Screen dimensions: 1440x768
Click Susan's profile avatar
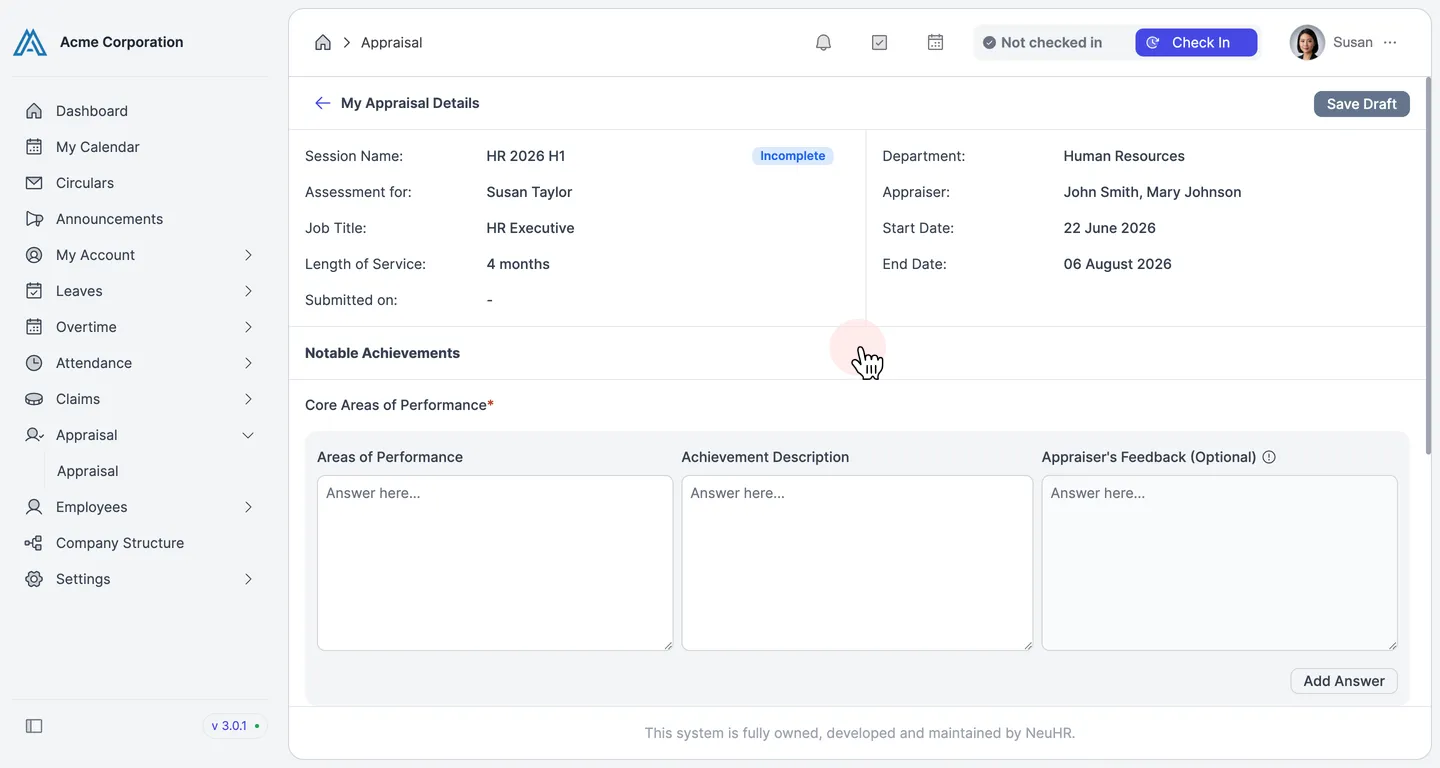(x=1307, y=42)
